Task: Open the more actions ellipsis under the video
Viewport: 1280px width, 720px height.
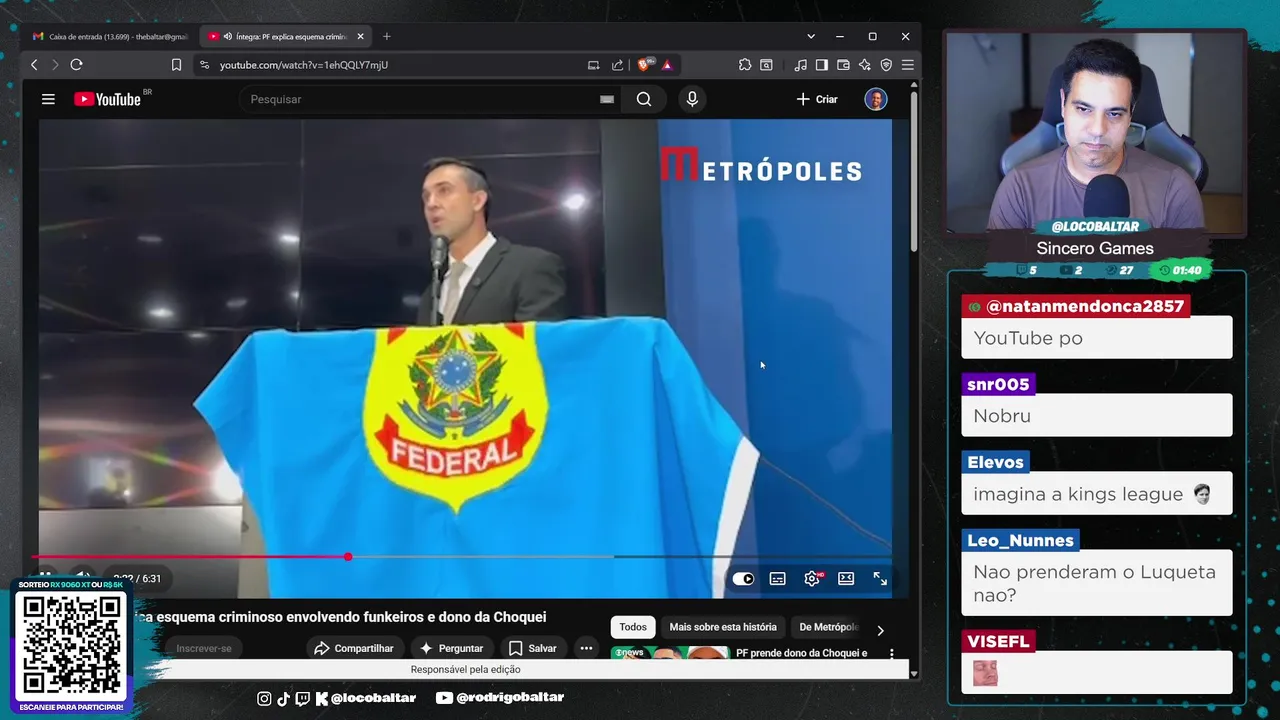Action: [x=586, y=648]
